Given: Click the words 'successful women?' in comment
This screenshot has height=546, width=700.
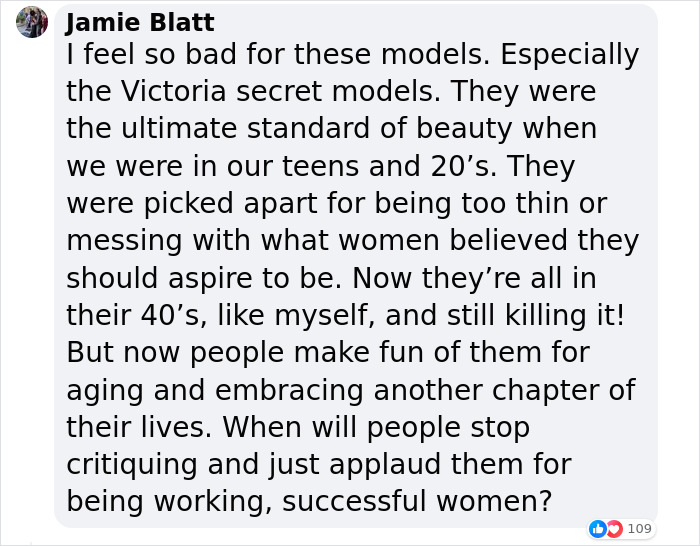Looking at the screenshot, I should point(417,502).
